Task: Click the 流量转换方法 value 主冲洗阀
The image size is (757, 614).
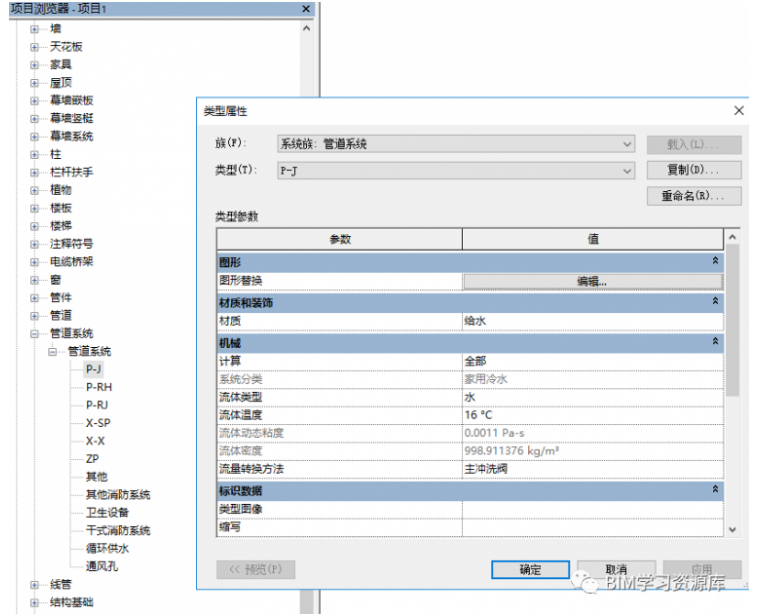Action: pyautogui.click(x=592, y=469)
